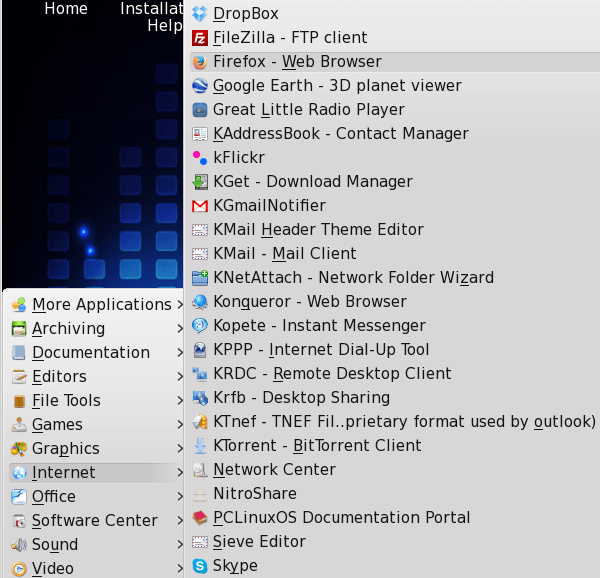Launch Google Earth - 3D planet viewer
Viewport: 600px width, 578px height.
pyautogui.click(x=395, y=86)
